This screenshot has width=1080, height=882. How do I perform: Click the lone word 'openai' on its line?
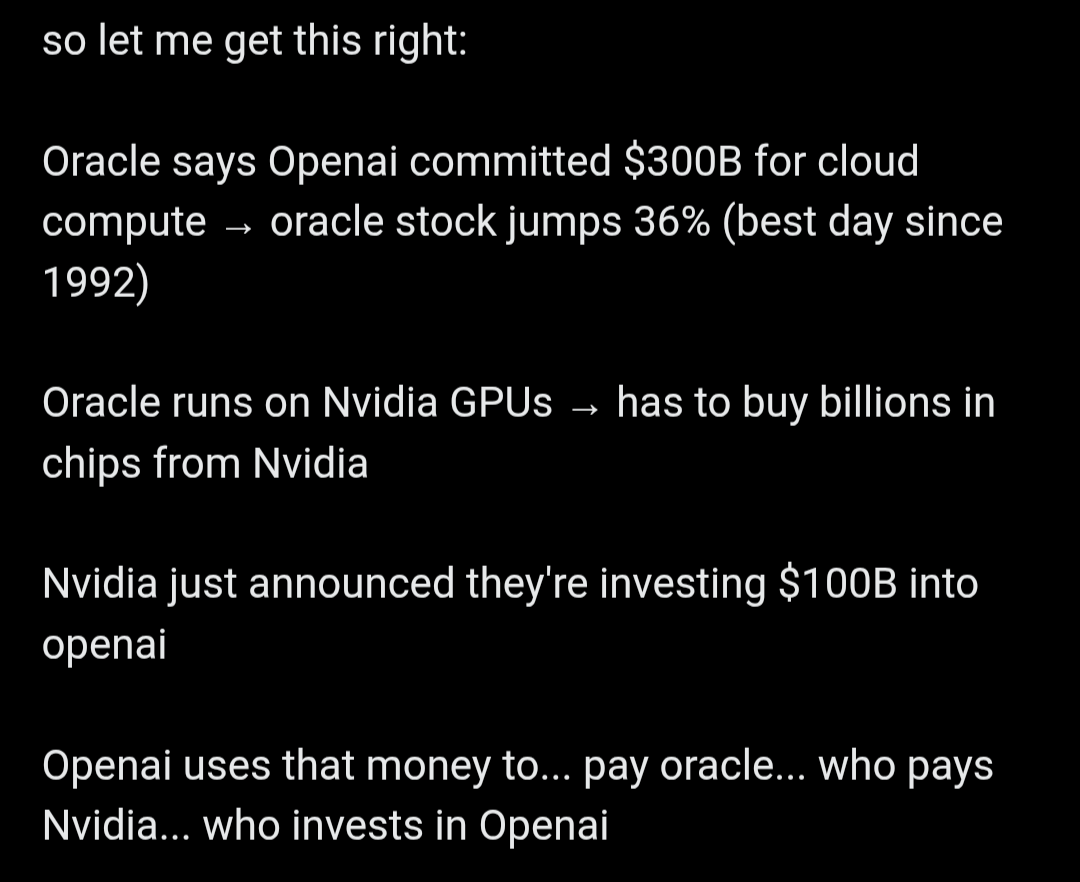(x=104, y=646)
